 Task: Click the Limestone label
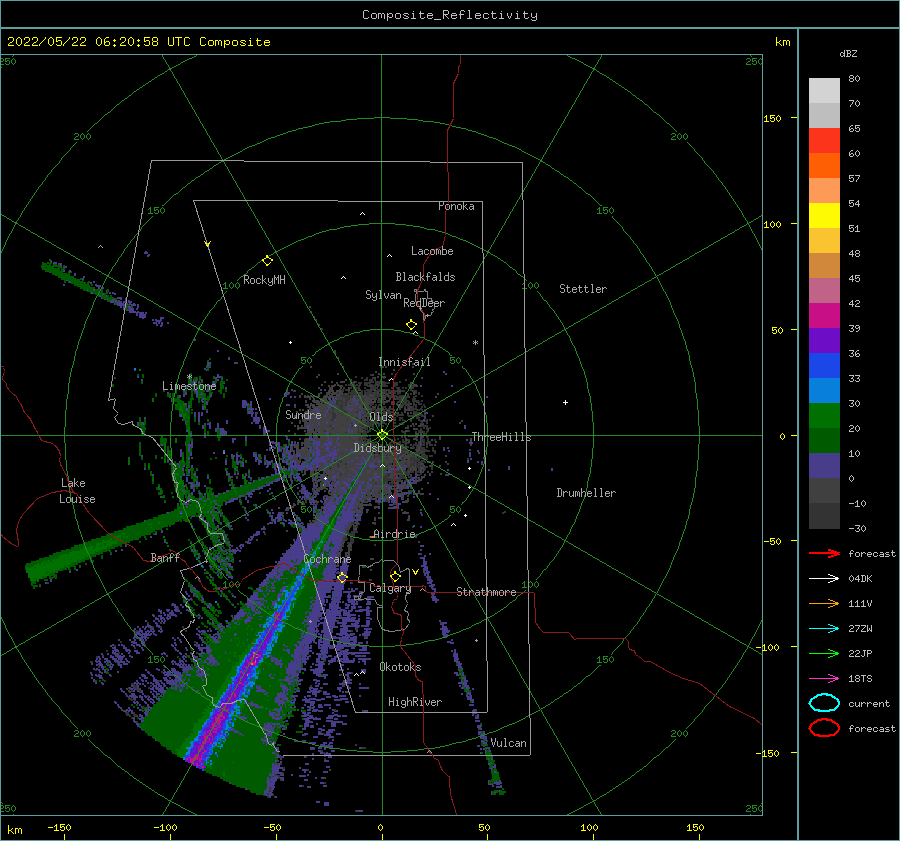point(189,386)
